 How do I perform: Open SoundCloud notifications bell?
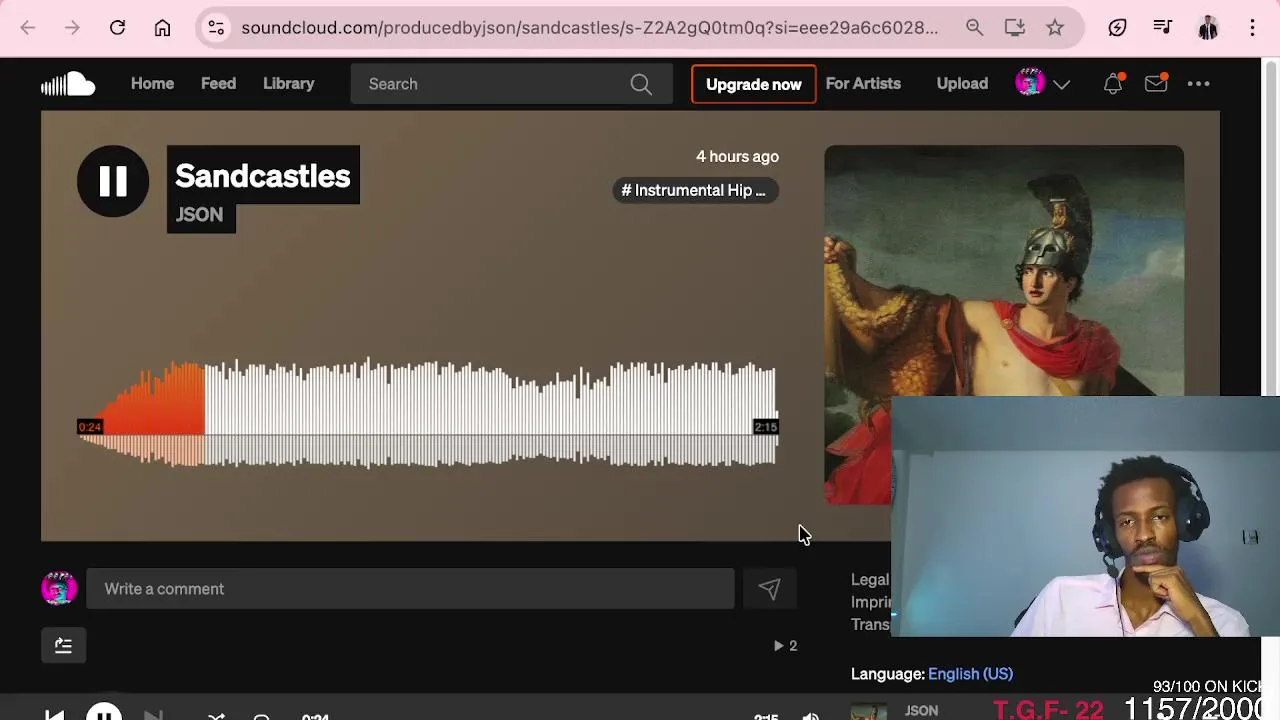pyautogui.click(x=1113, y=84)
